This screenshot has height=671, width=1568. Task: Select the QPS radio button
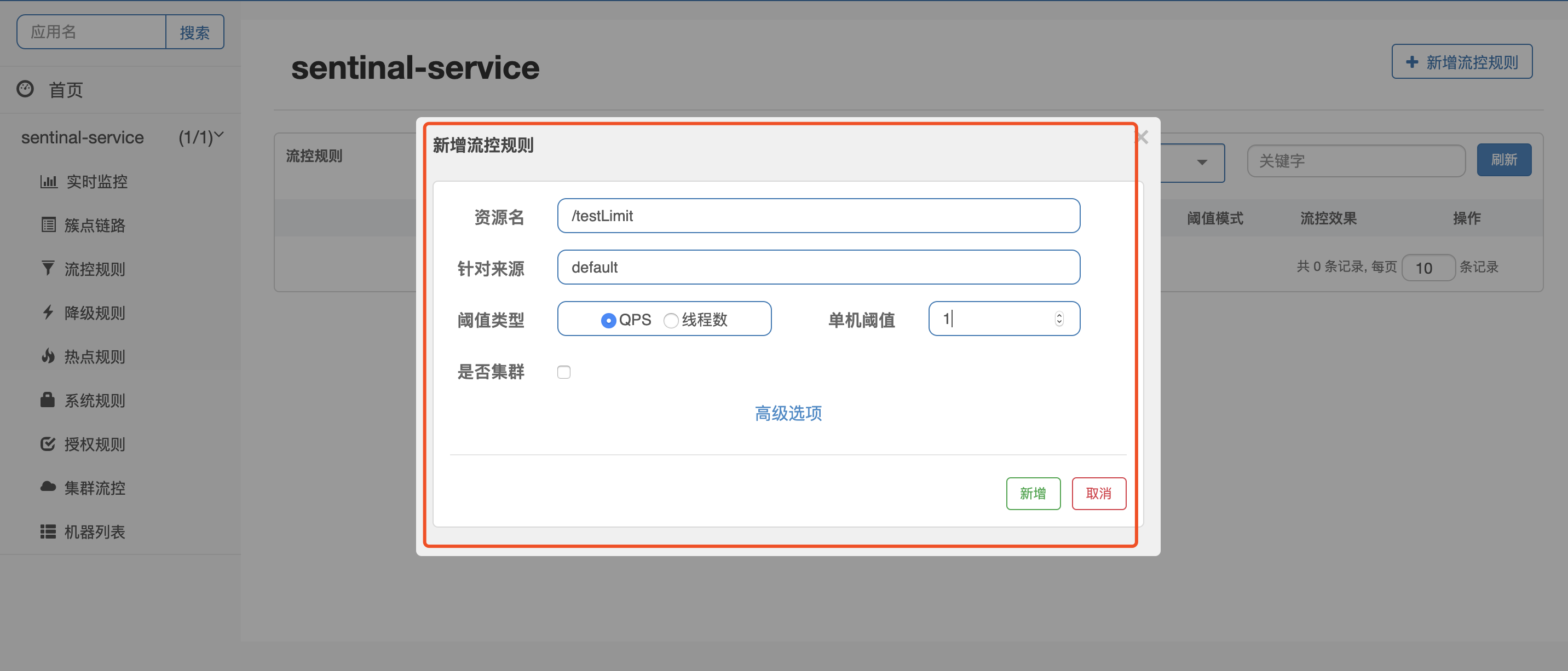608,320
